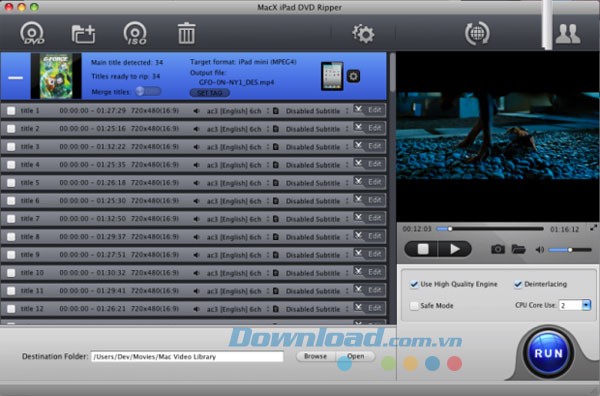Open output settings gear next to iPad icon
The width and height of the screenshot is (600, 396).
[x=353, y=76]
